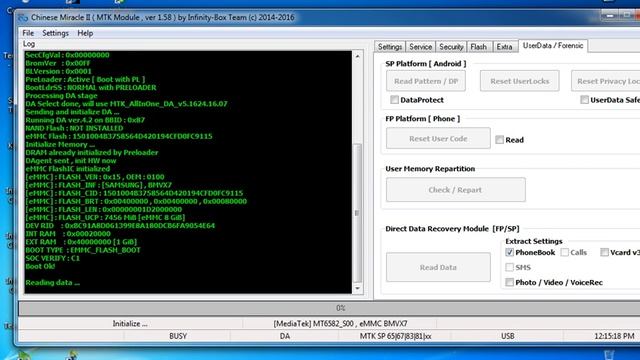Click the 'DAgent sent, init HW now' line
Viewport: 640px width, 360px height.
point(71,160)
